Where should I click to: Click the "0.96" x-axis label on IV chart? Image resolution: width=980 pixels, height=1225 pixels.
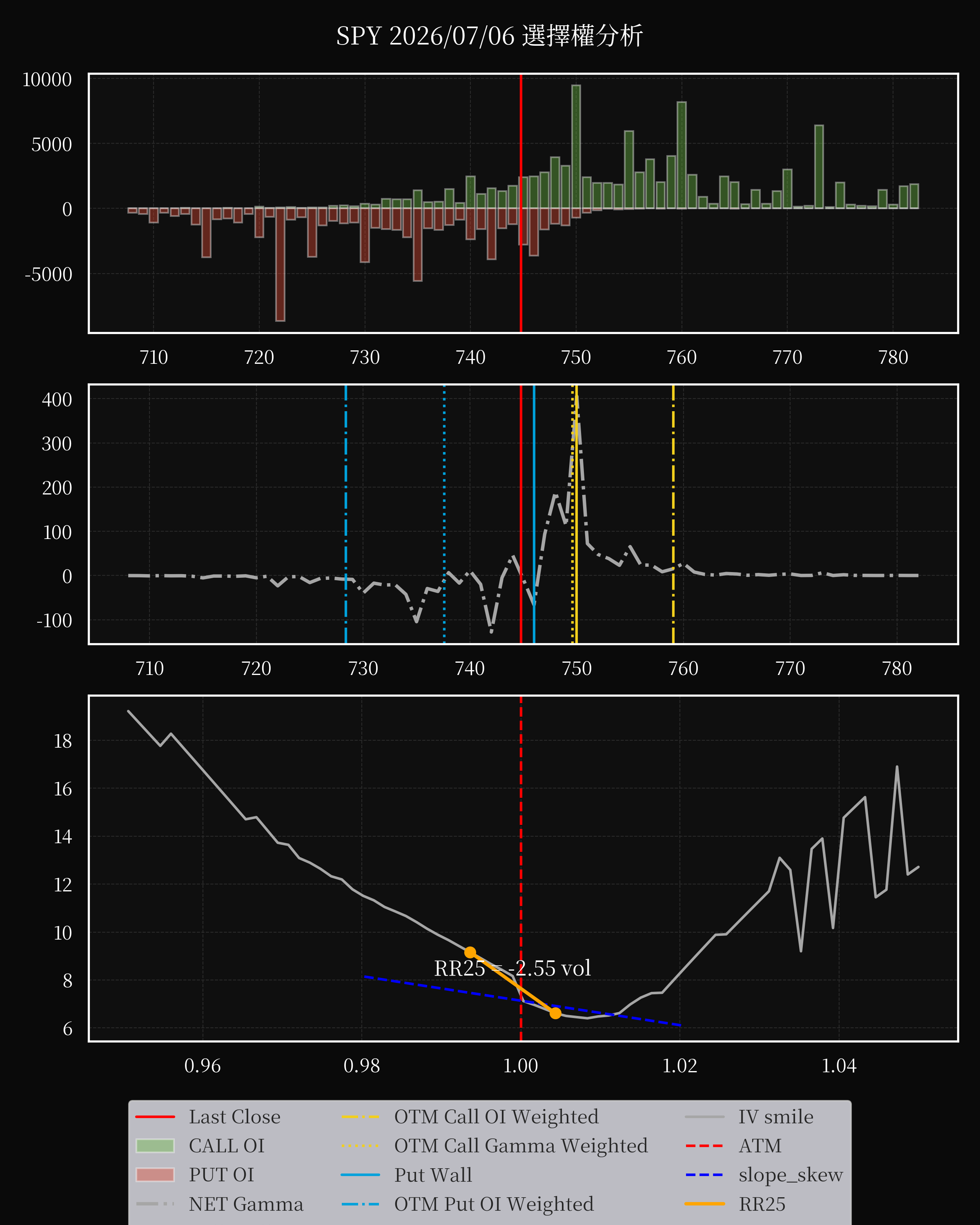tap(203, 1066)
